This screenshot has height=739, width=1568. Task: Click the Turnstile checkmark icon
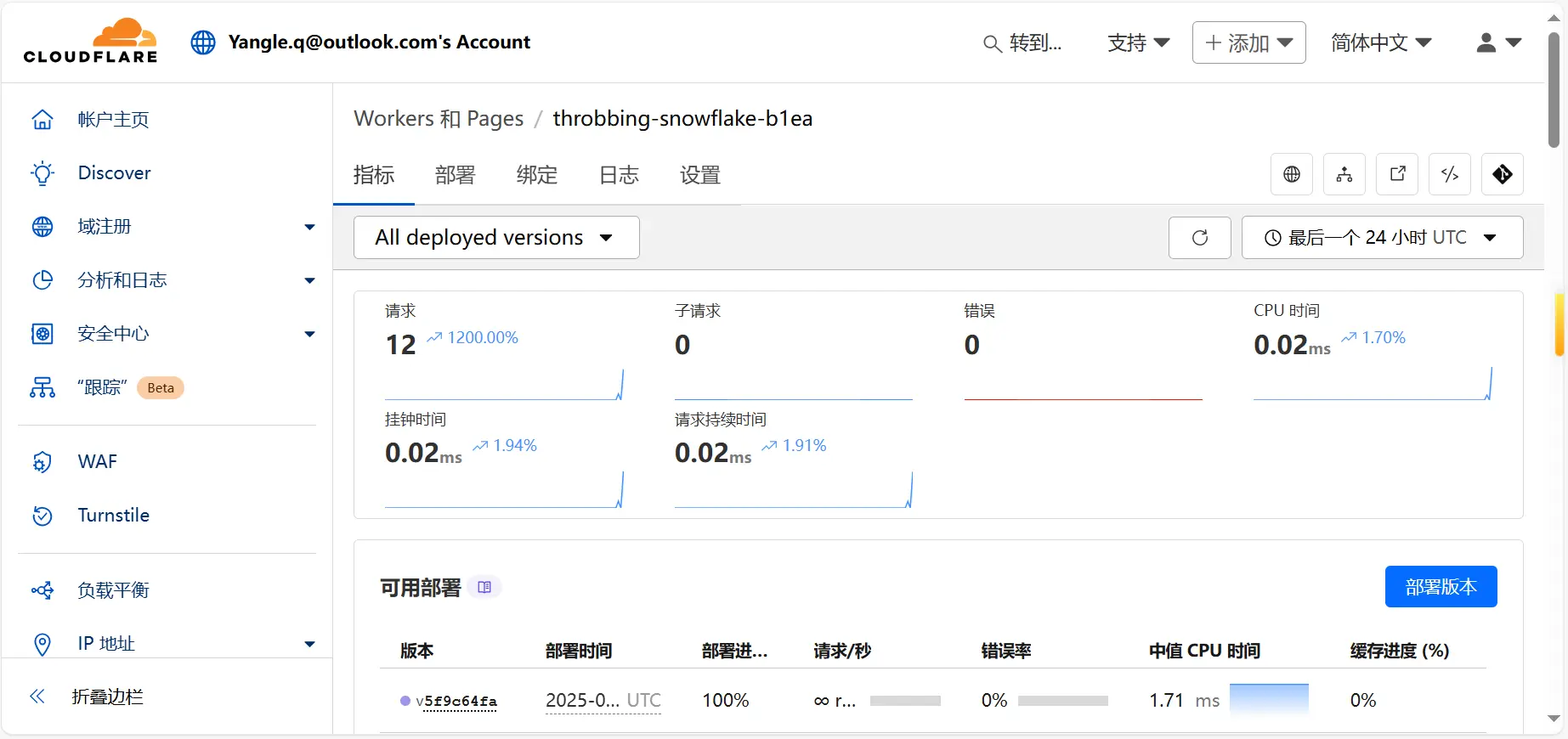point(42,516)
